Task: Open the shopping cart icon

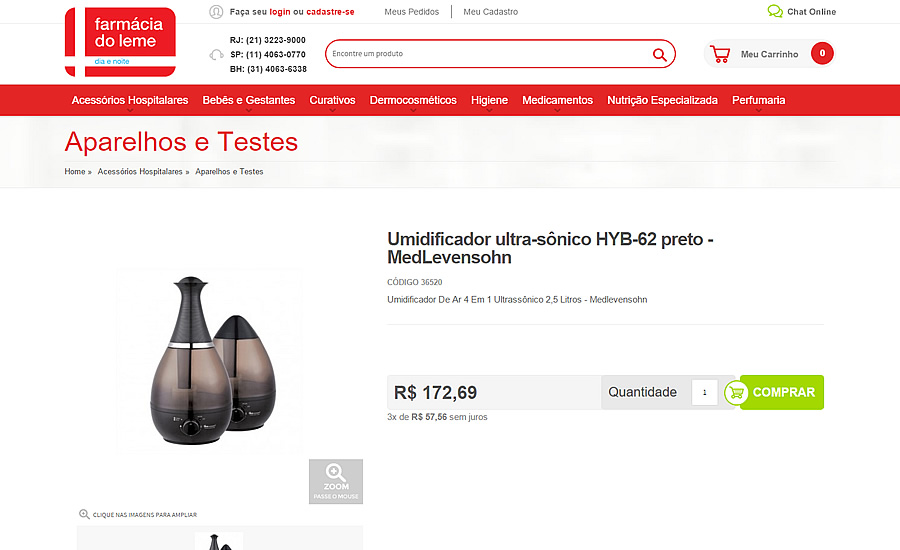Action: [720, 54]
